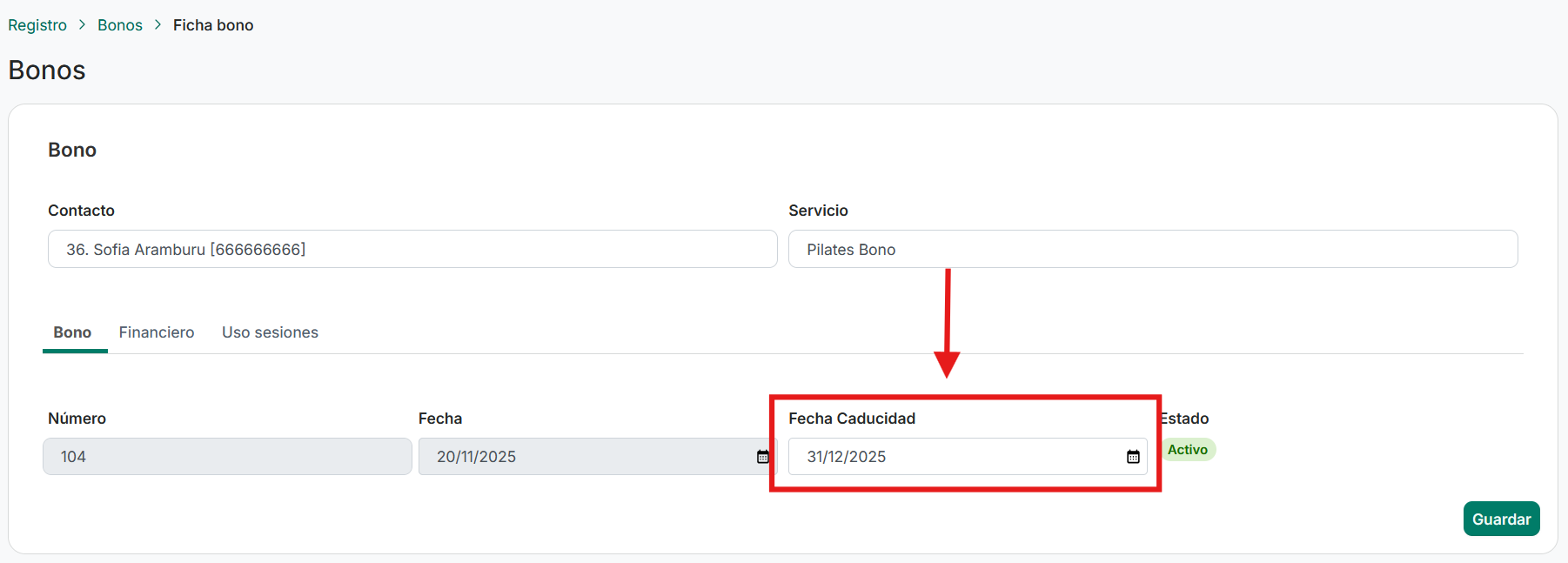Open the Servicio field showing Pilates Bono
This screenshot has width=1568, height=563.
pyautogui.click(x=1152, y=250)
